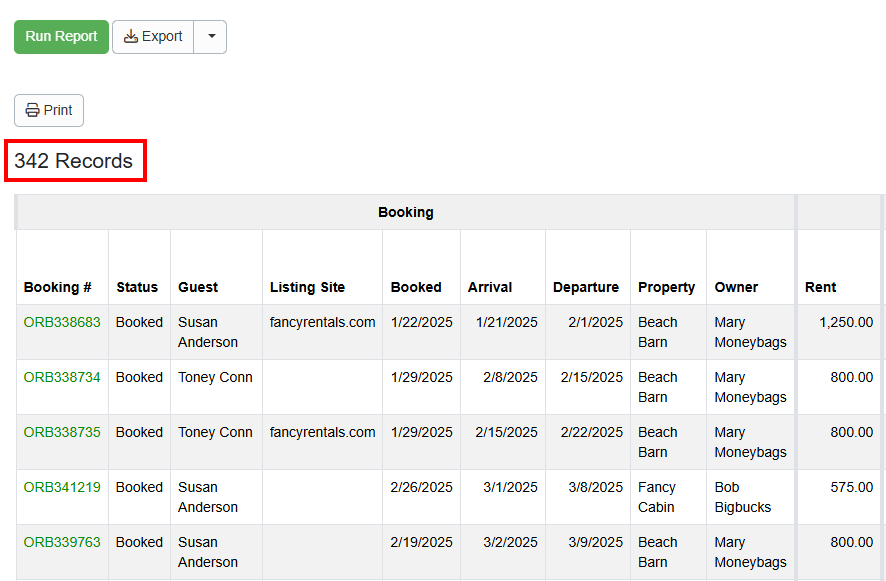The height and width of the screenshot is (581, 886).
Task: Click the Print button
Action: click(x=49, y=110)
